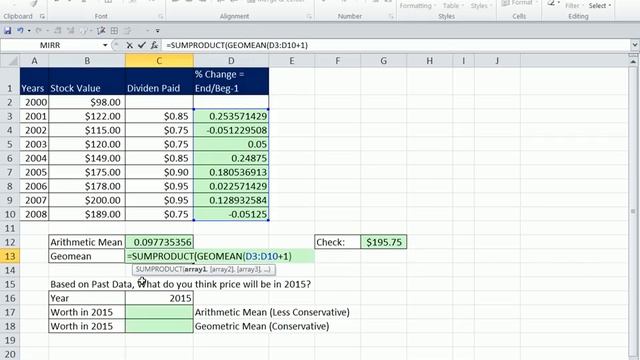Open the Find & Select dropdown
The height and width of the screenshot is (360, 640).
pos(600,5)
